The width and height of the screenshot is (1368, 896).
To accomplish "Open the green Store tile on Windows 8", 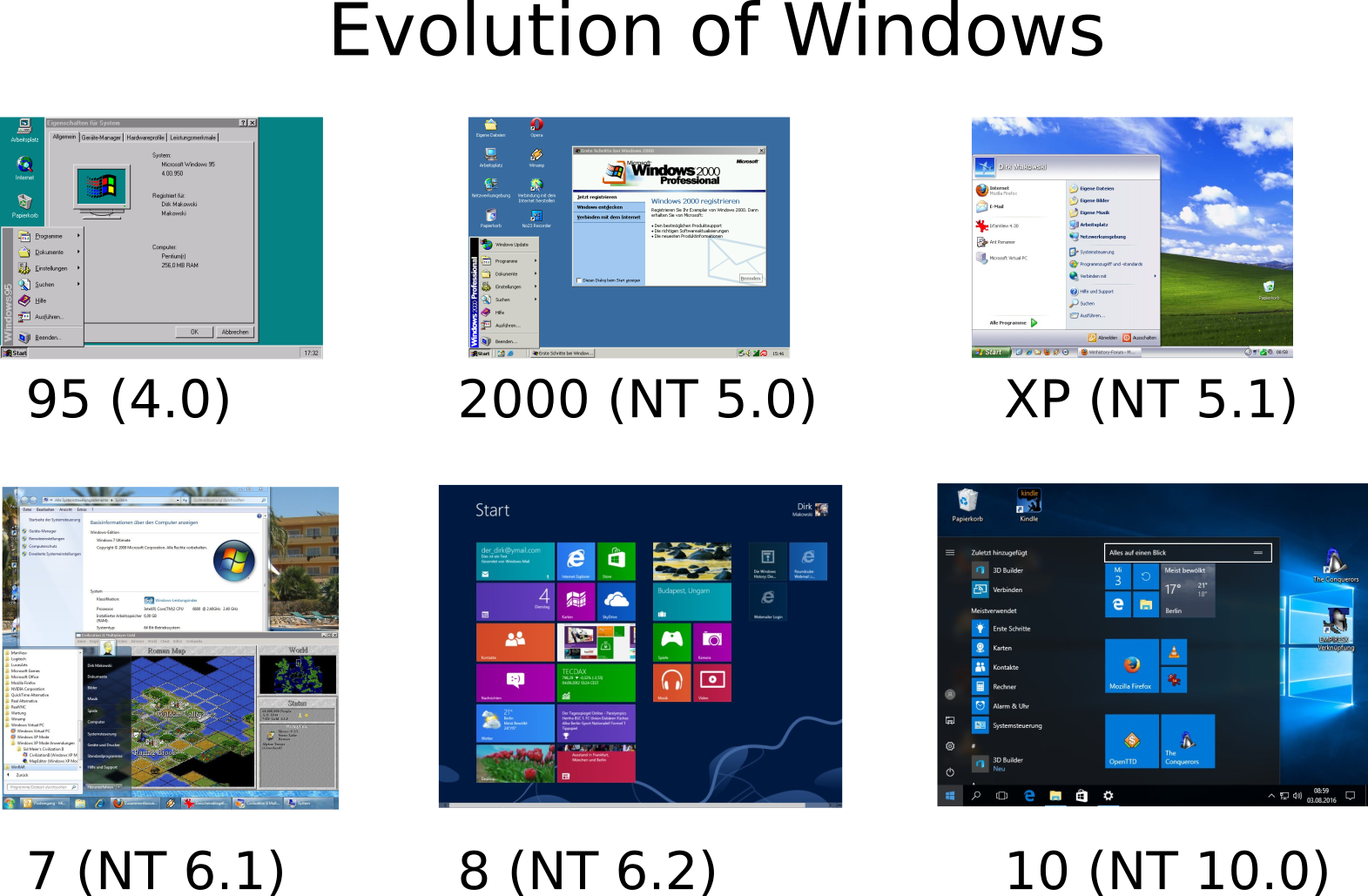I will tap(616, 562).
